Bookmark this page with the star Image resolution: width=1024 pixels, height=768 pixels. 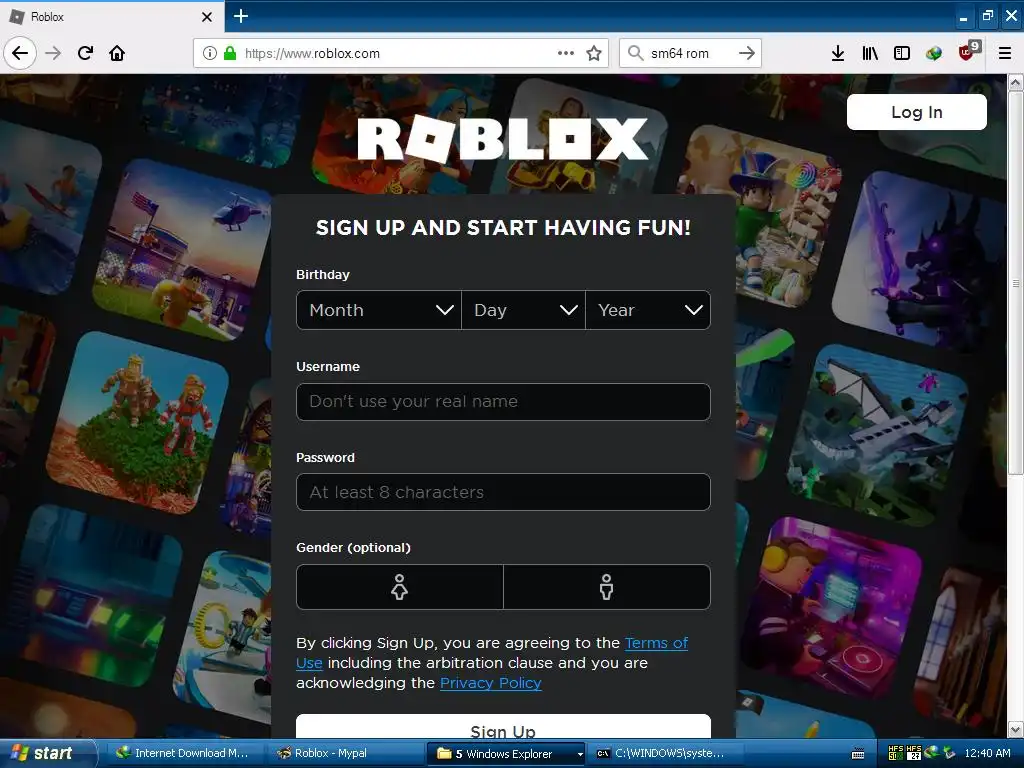594,54
